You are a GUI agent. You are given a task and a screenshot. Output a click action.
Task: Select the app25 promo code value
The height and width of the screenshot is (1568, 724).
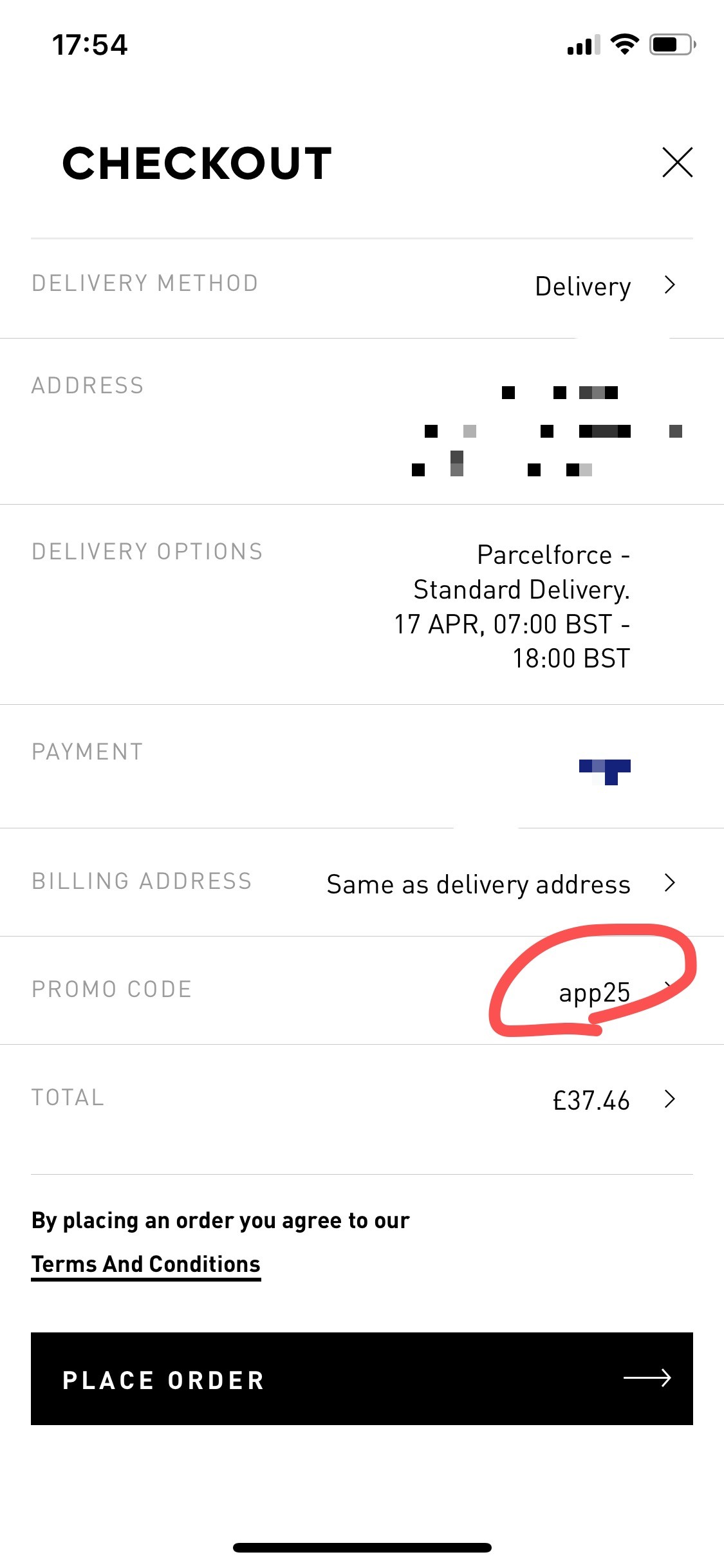pyautogui.click(x=594, y=993)
